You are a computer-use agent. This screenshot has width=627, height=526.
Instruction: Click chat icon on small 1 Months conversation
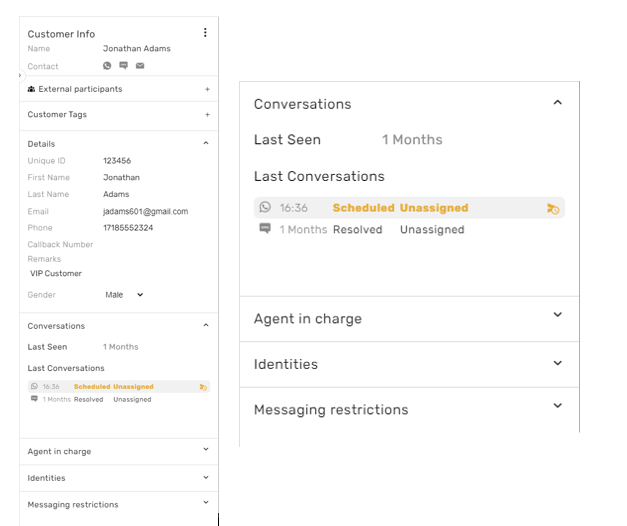(34, 399)
